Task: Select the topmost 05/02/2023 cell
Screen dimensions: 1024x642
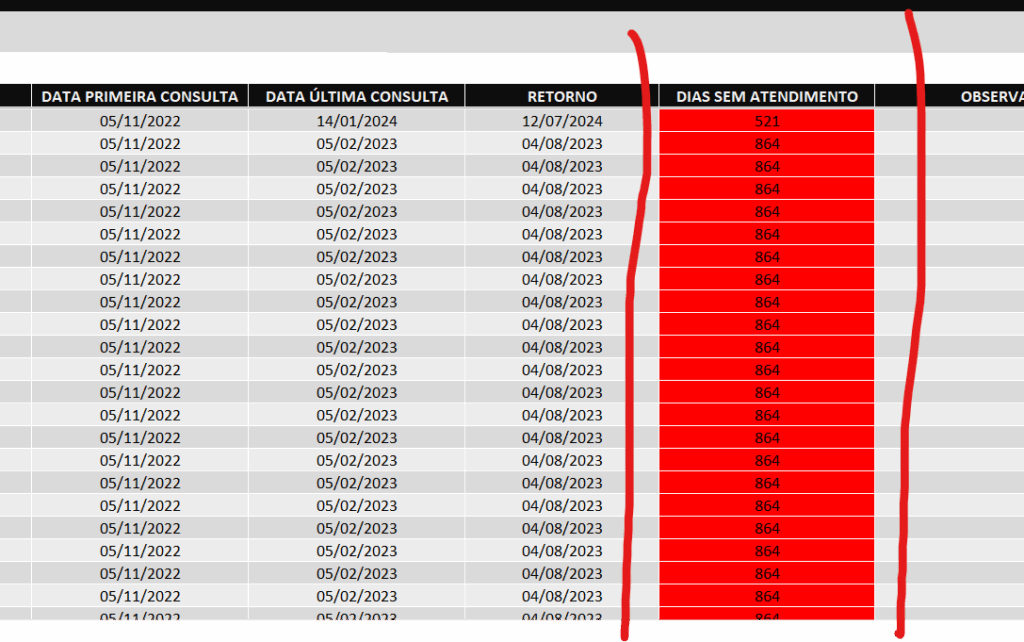Action: 356,144
